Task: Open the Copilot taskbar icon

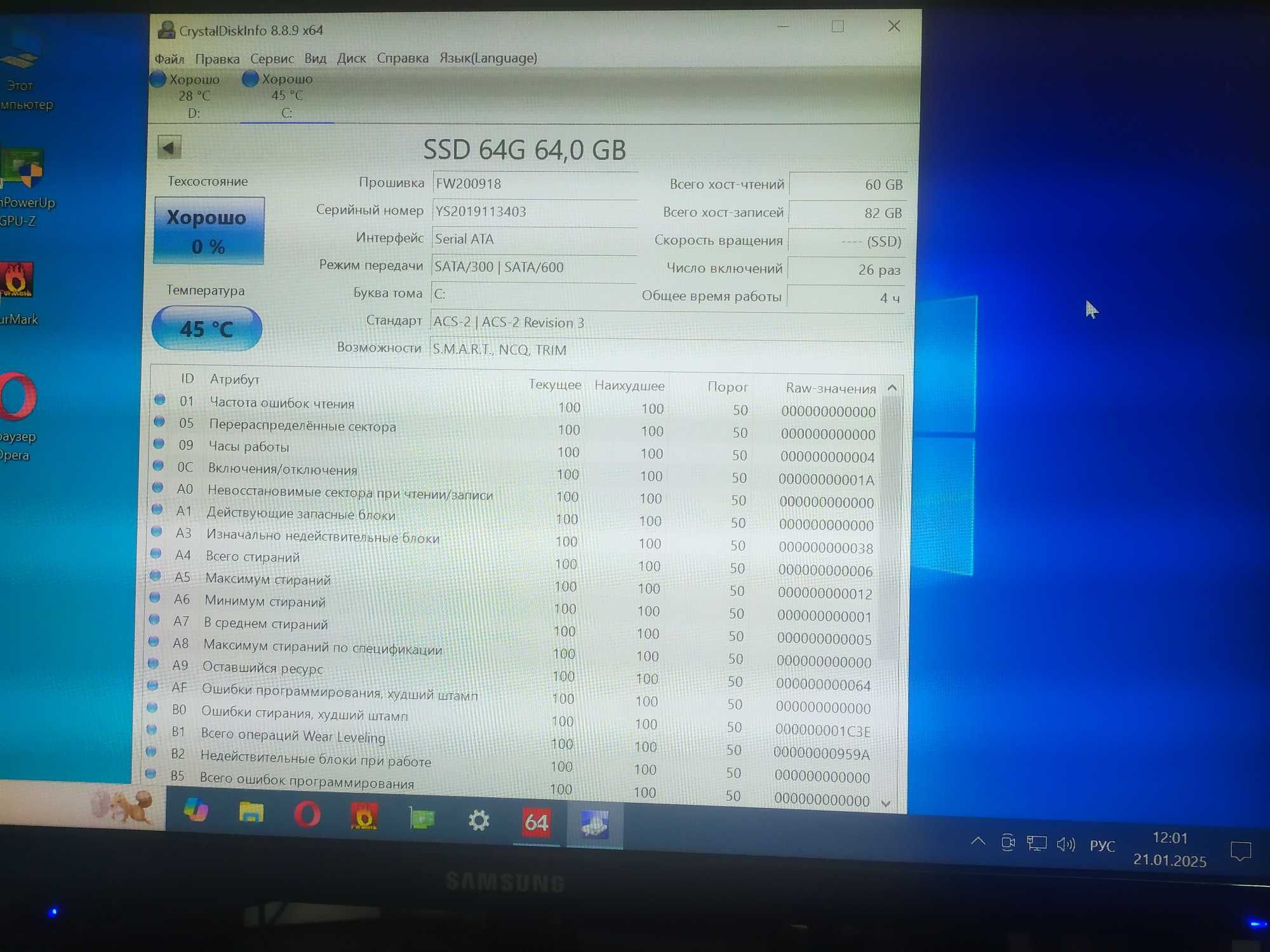Action: [196, 810]
